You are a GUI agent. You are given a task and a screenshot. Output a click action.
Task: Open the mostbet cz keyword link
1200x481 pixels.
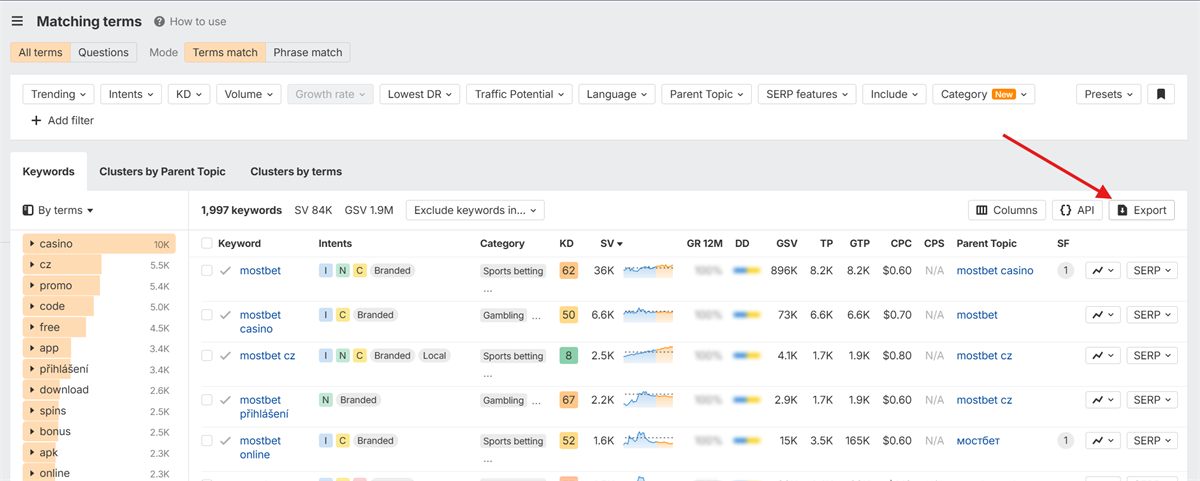coord(267,355)
